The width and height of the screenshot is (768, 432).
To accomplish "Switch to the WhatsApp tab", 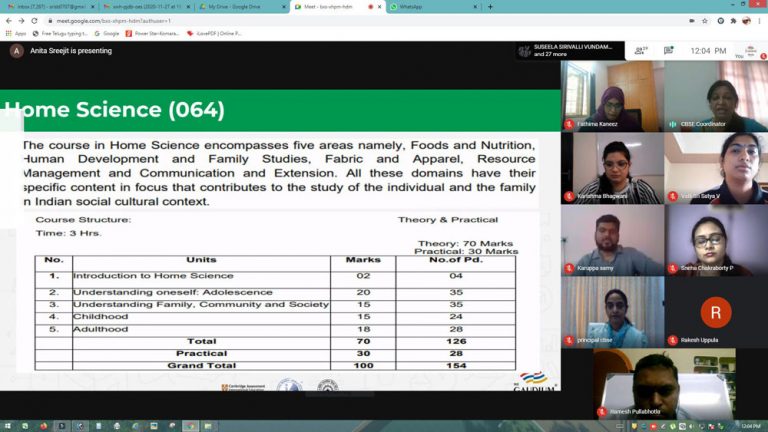I will click(x=432, y=7).
